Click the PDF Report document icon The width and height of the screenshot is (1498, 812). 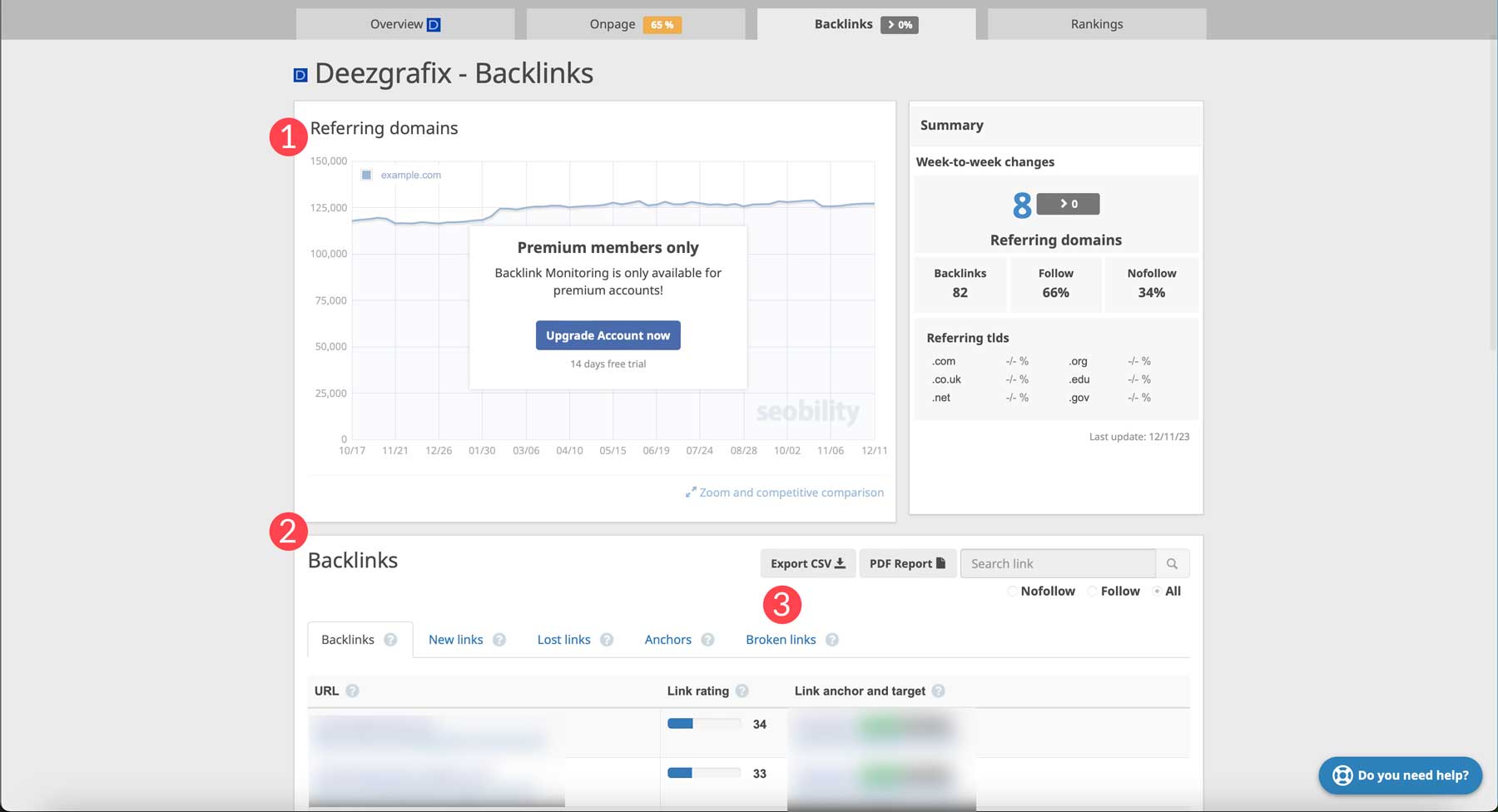(x=941, y=563)
